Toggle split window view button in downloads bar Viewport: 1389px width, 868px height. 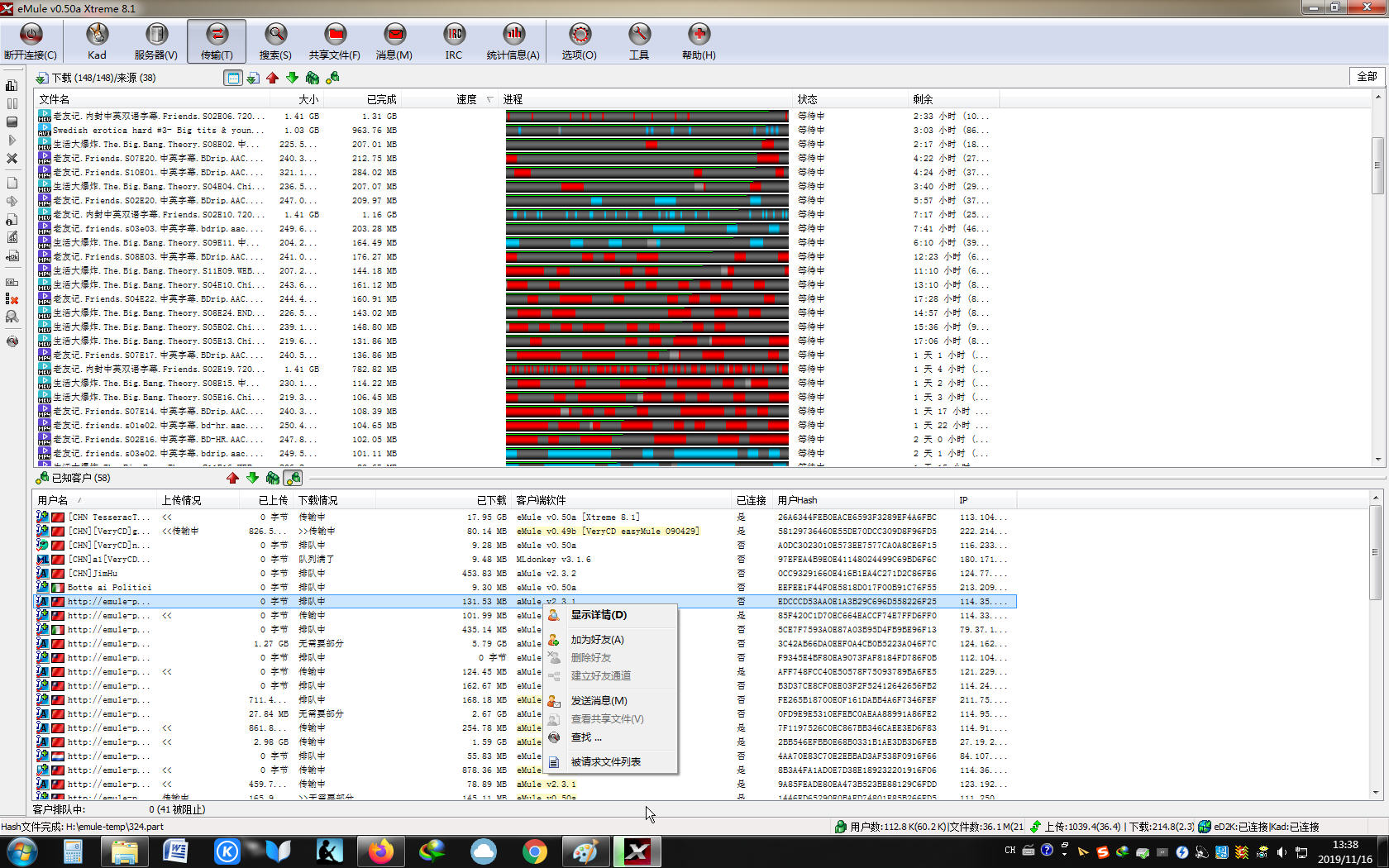[x=233, y=78]
